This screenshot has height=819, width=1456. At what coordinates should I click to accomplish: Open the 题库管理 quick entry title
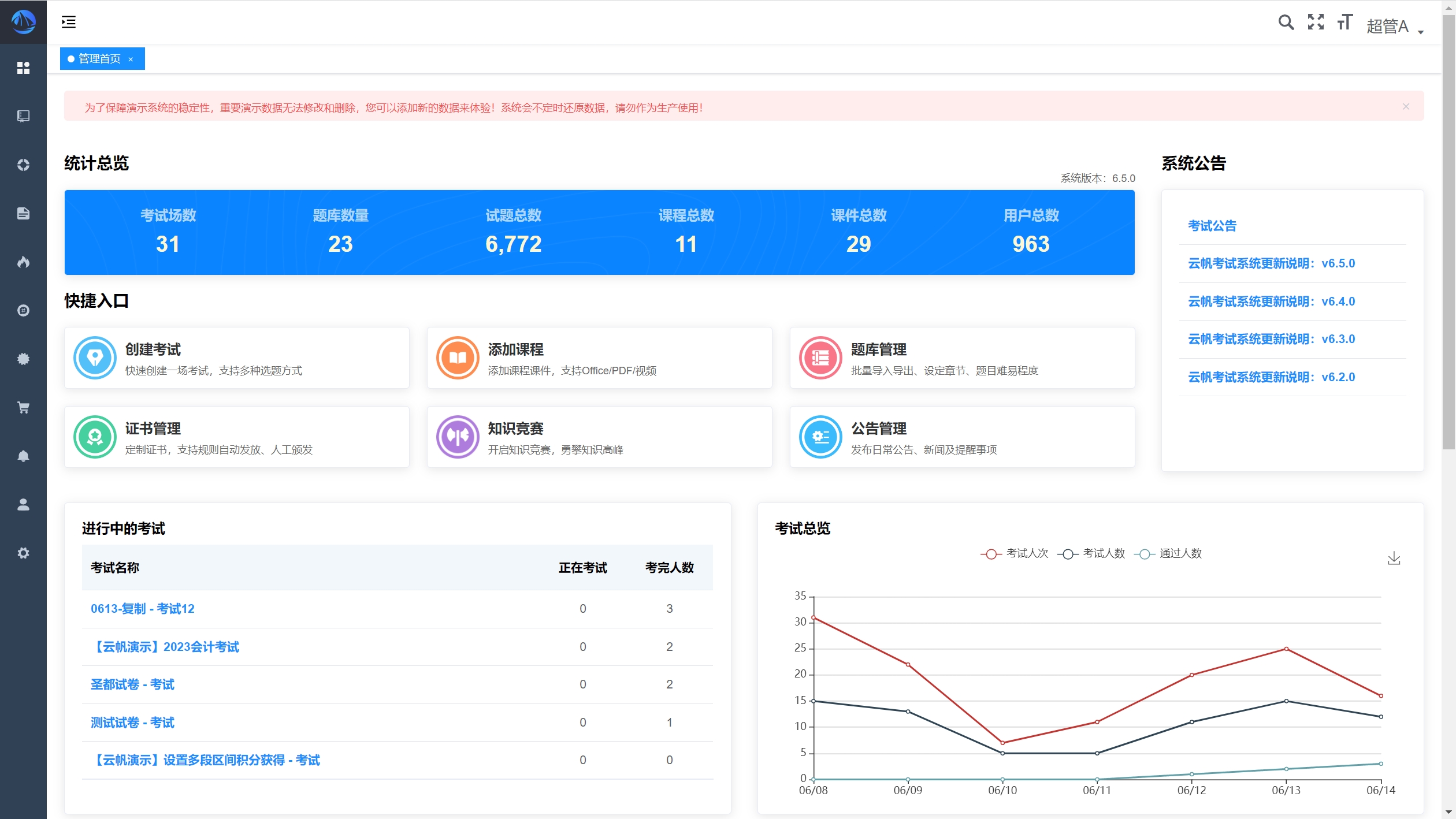point(879,349)
